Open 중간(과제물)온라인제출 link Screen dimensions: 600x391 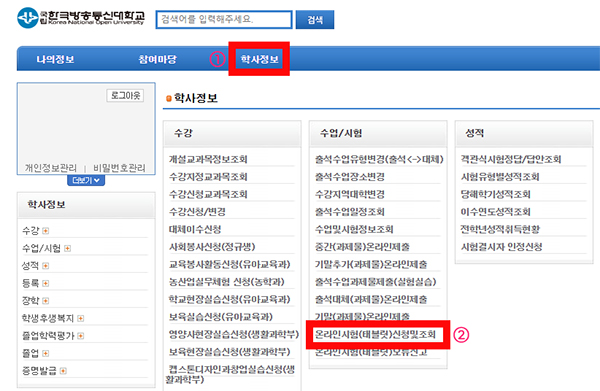(362, 247)
